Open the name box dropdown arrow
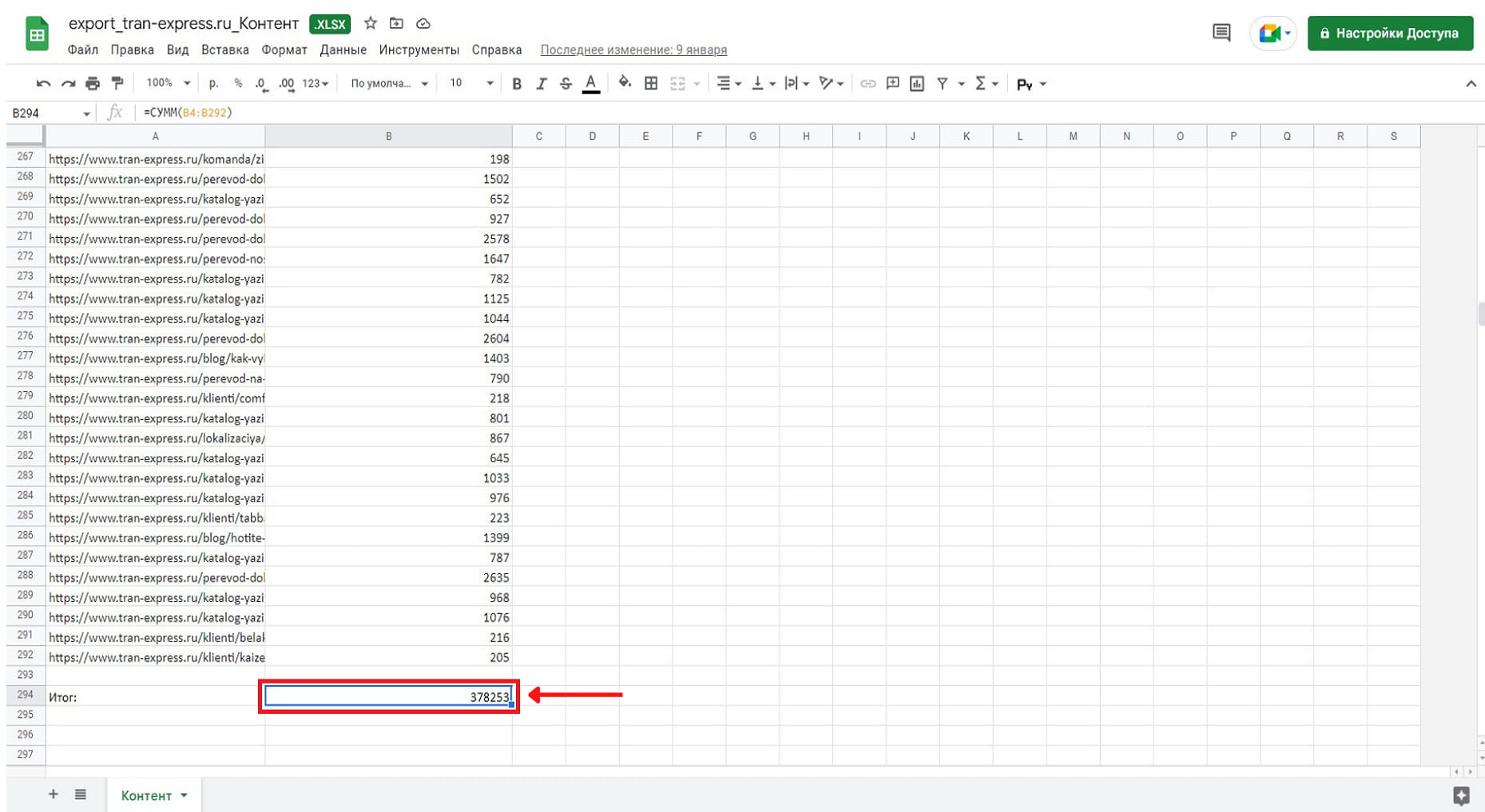 86,114
